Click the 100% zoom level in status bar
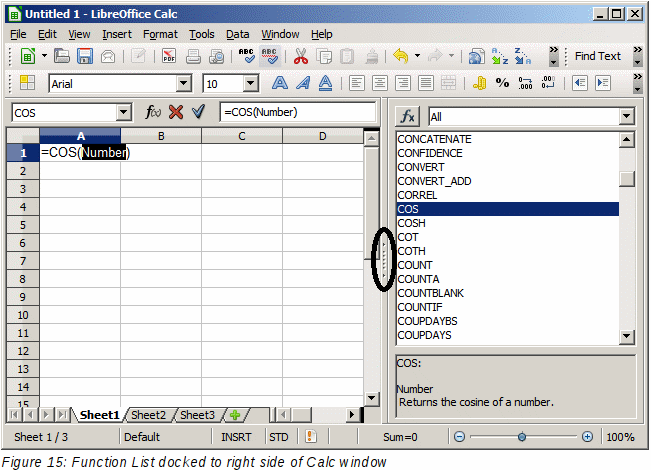Screen dimensions: 652x471 (620, 437)
